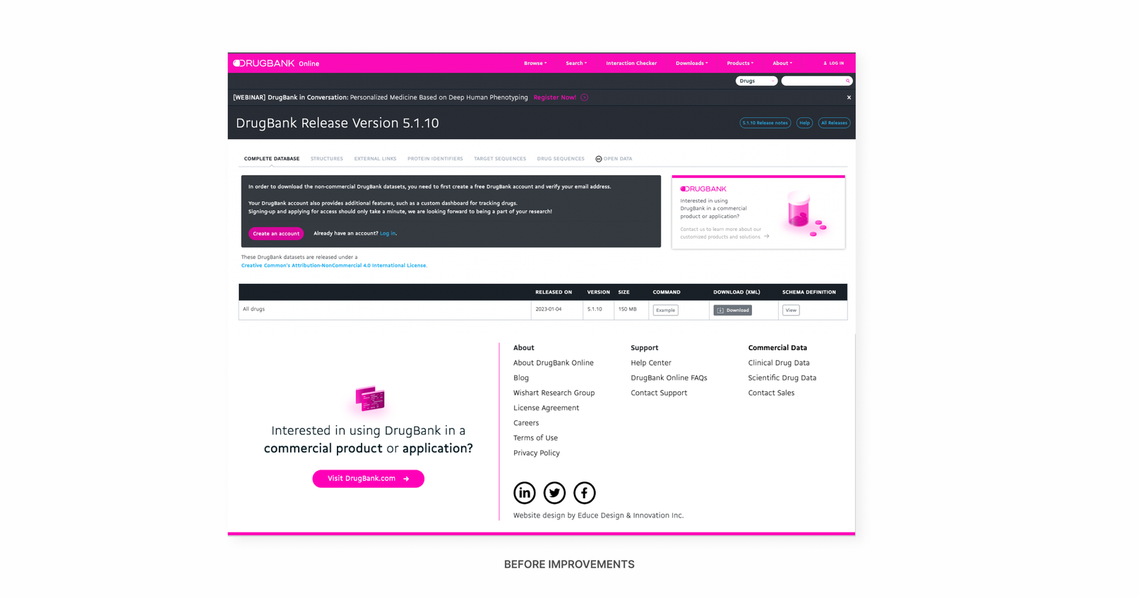Open the DrugBank Facebook icon
Image resolution: width=1139 pixels, height=598 pixels.
[x=584, y=493]
